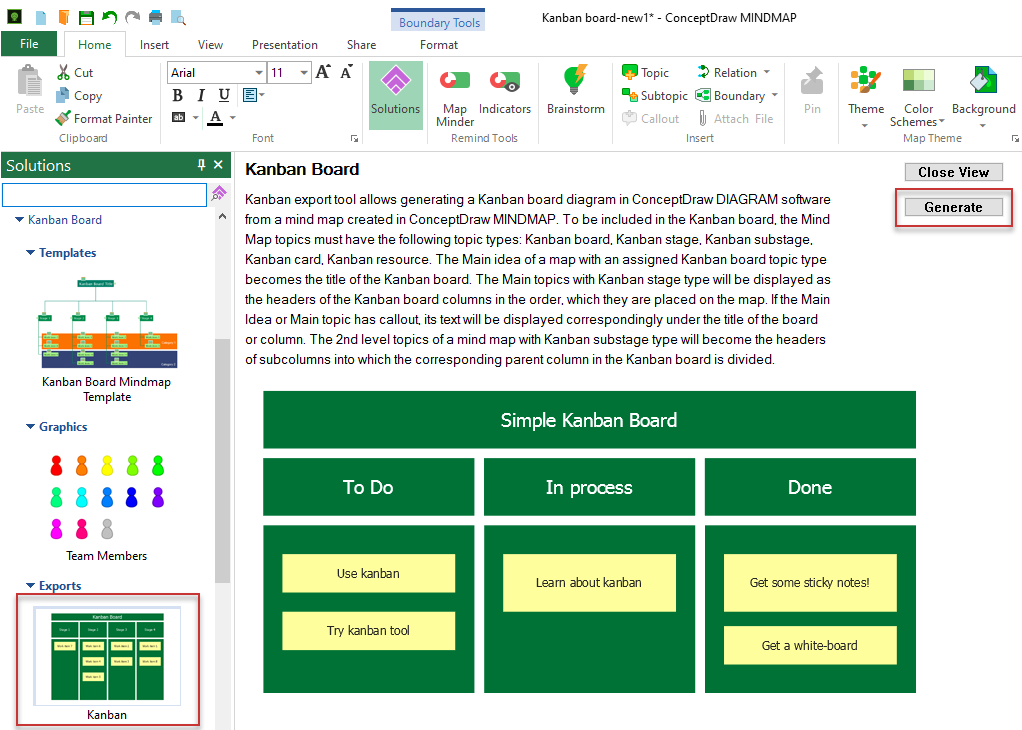The height and width of the screenshot is (730, 1022).
Task: Open the font size dropdown
Action: (x=304, y=73)
